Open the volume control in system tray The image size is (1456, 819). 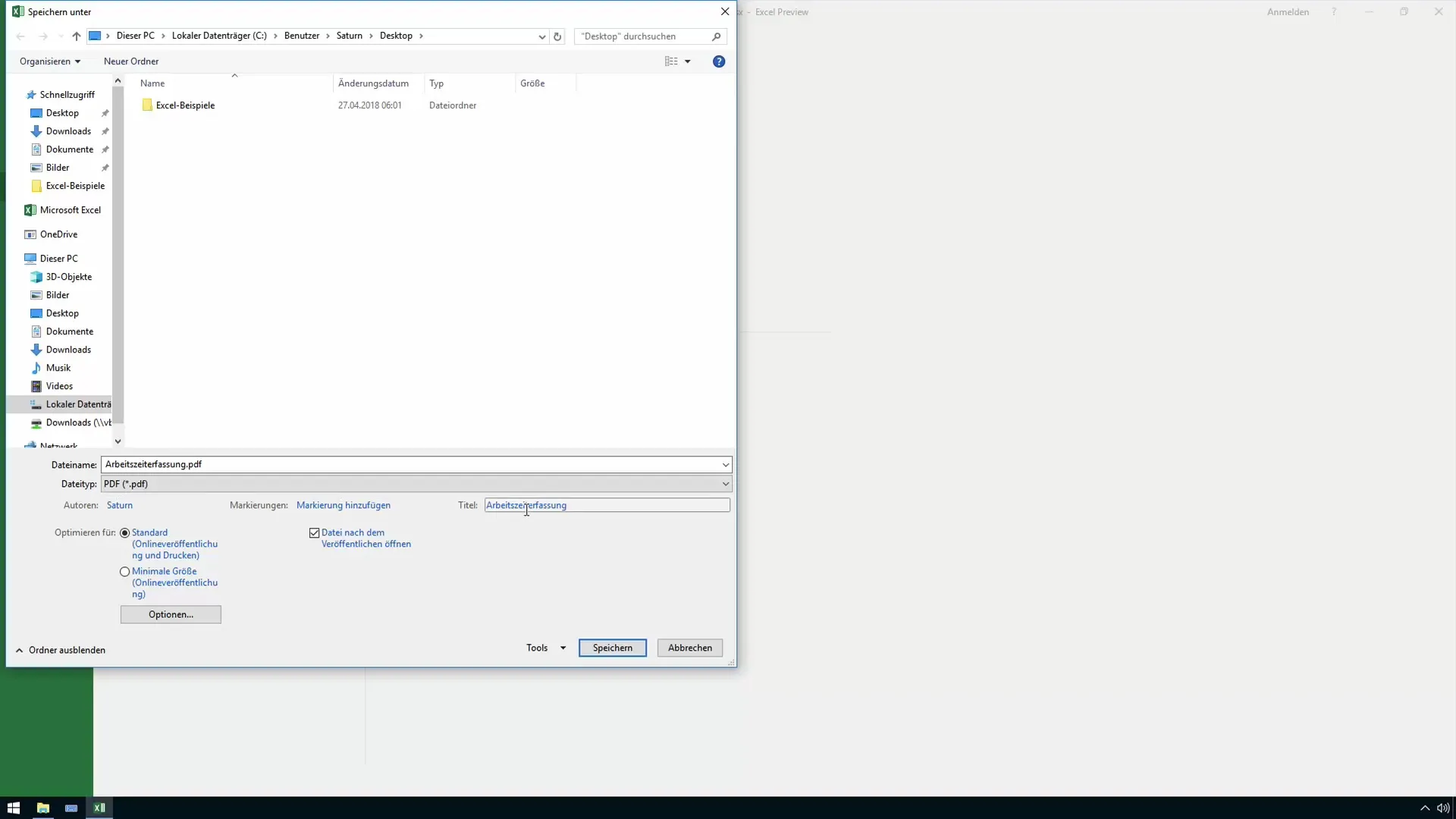tap(1443, 808)
